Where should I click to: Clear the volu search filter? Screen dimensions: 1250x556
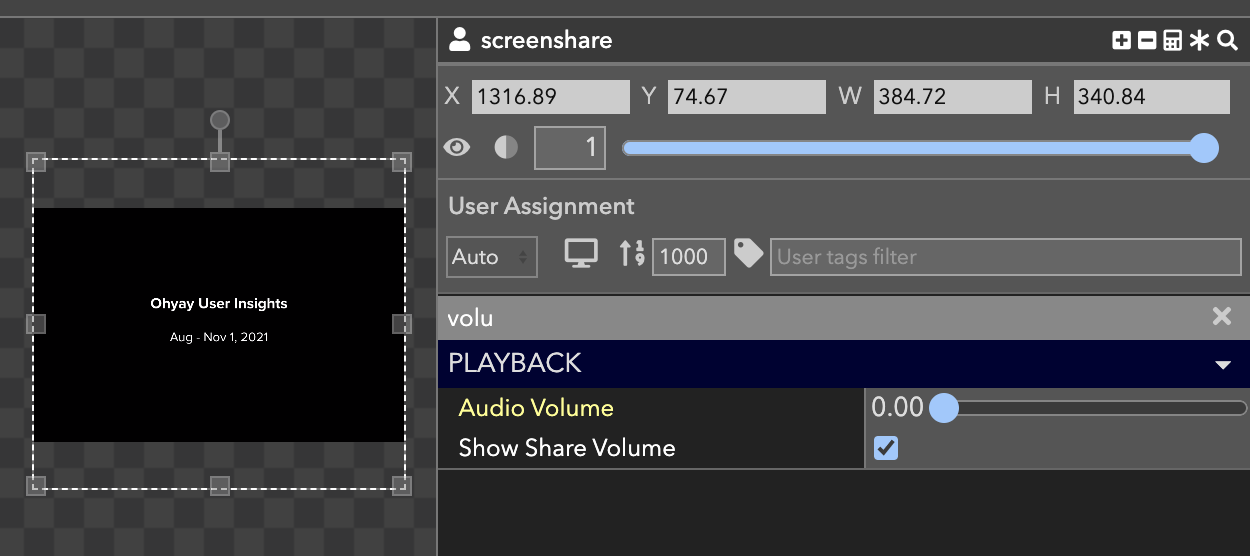(x=1222, y=317)
